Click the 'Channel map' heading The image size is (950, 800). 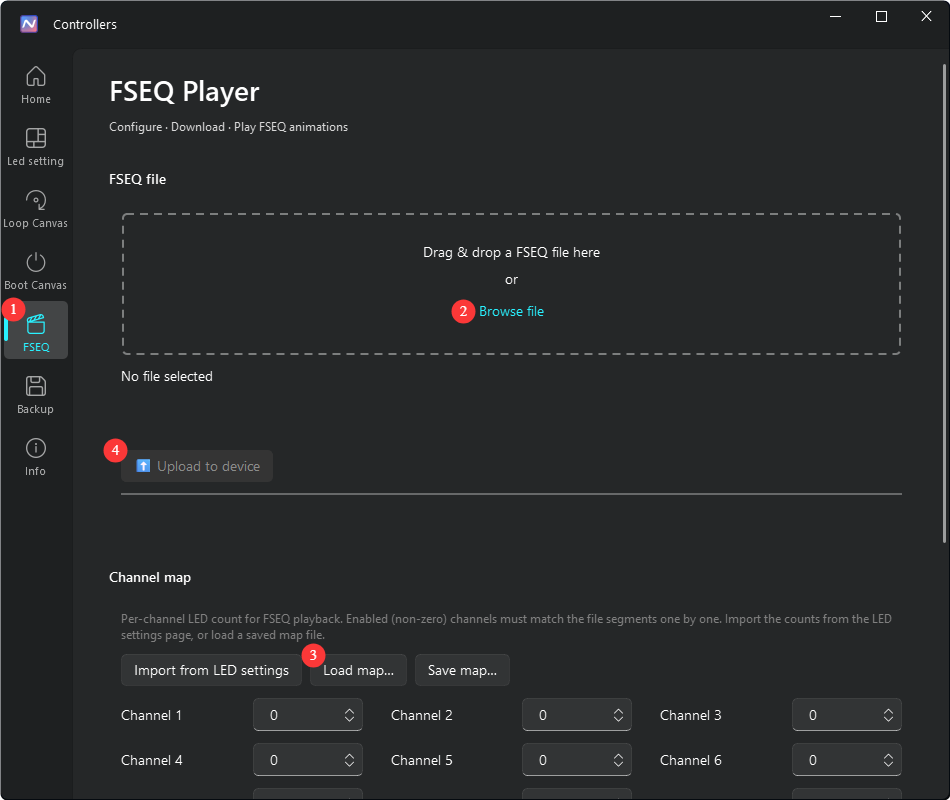point(150,578)
